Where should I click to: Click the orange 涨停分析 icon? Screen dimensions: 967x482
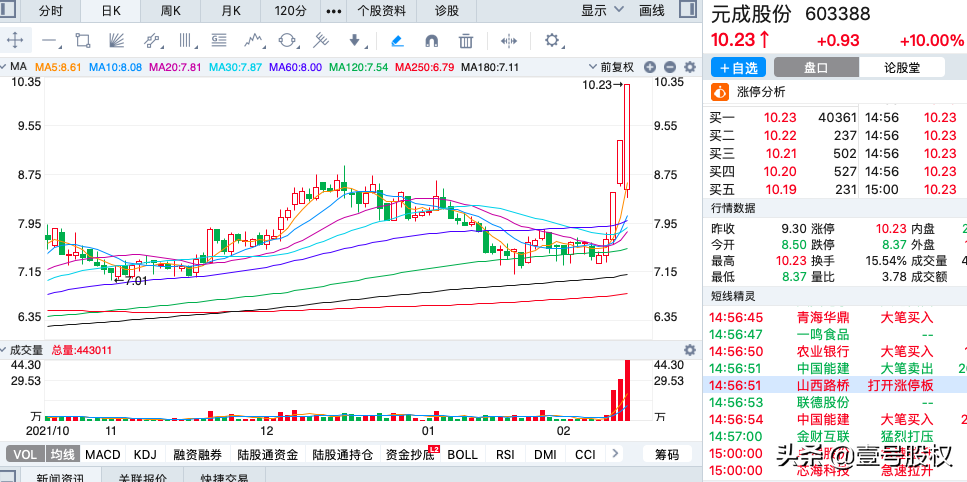tap(720, 92)
